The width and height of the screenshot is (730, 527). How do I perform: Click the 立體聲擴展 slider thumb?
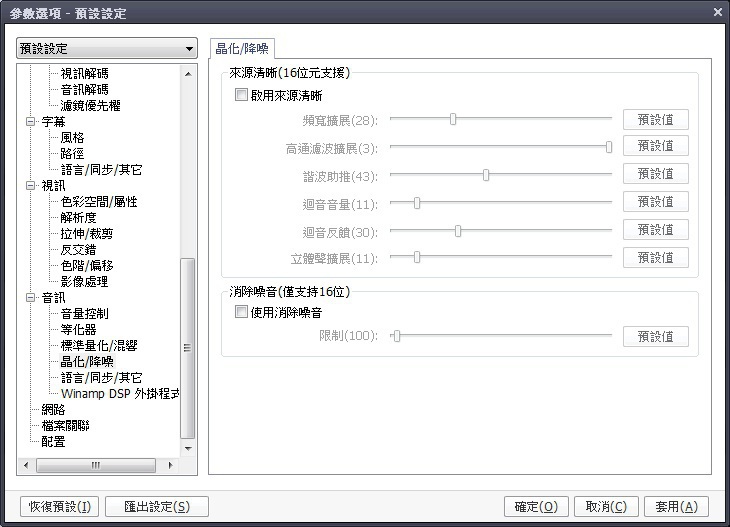pyautogui.click(x=417, y=257)
